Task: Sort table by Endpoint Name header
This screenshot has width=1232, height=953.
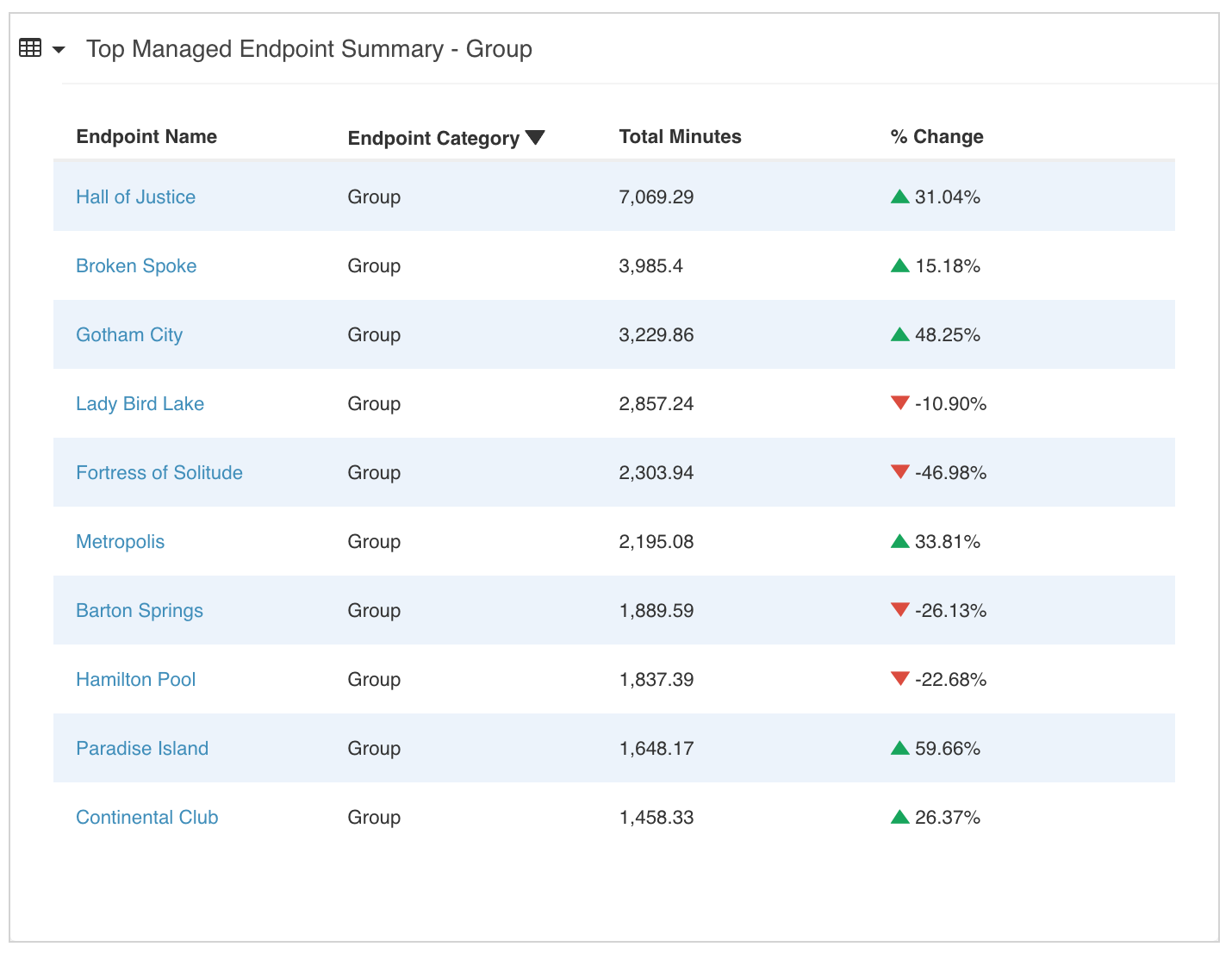Action: coord(146,136)
